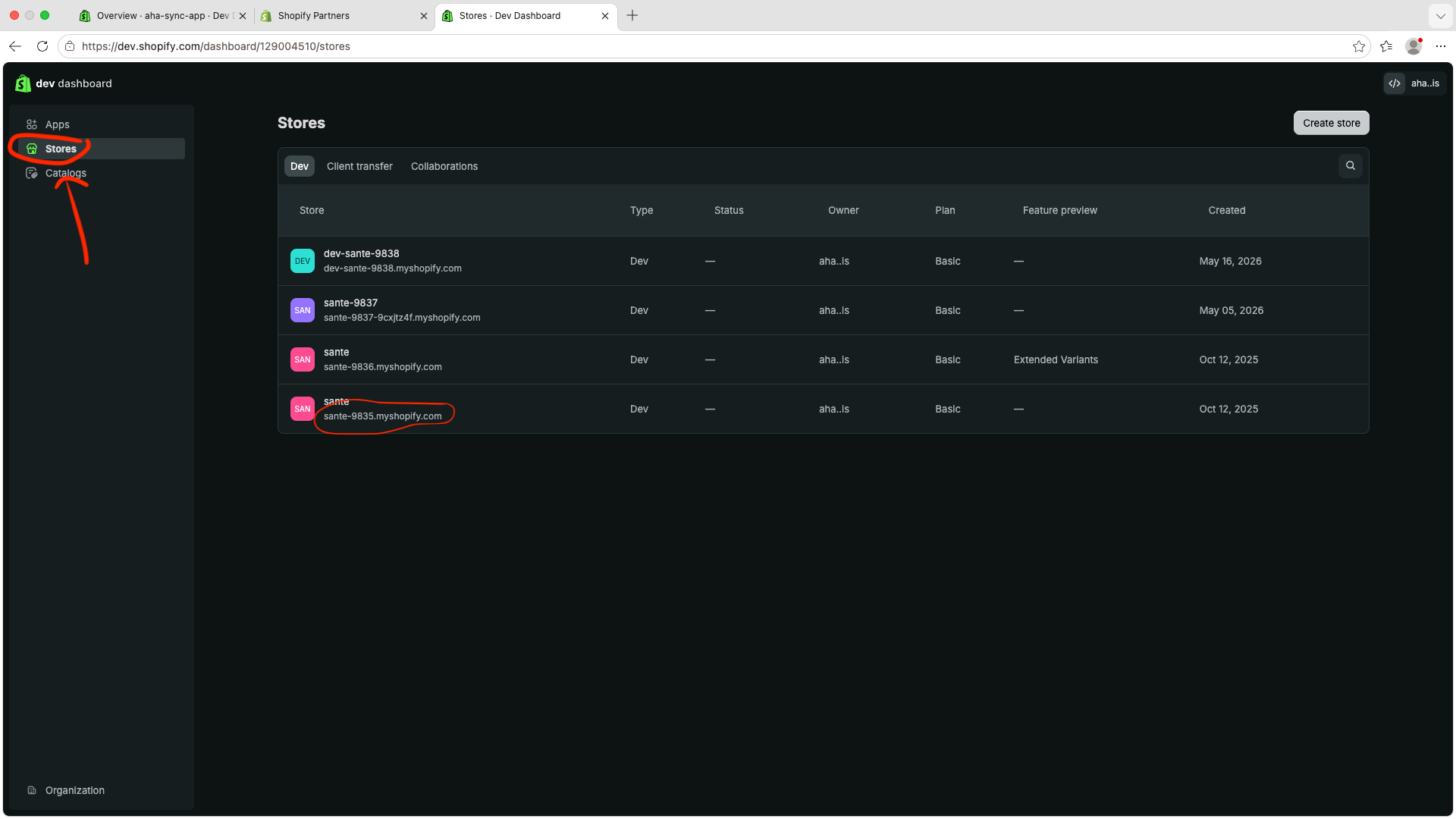
Task: Click the Status column header
Action: pos(728,210)
